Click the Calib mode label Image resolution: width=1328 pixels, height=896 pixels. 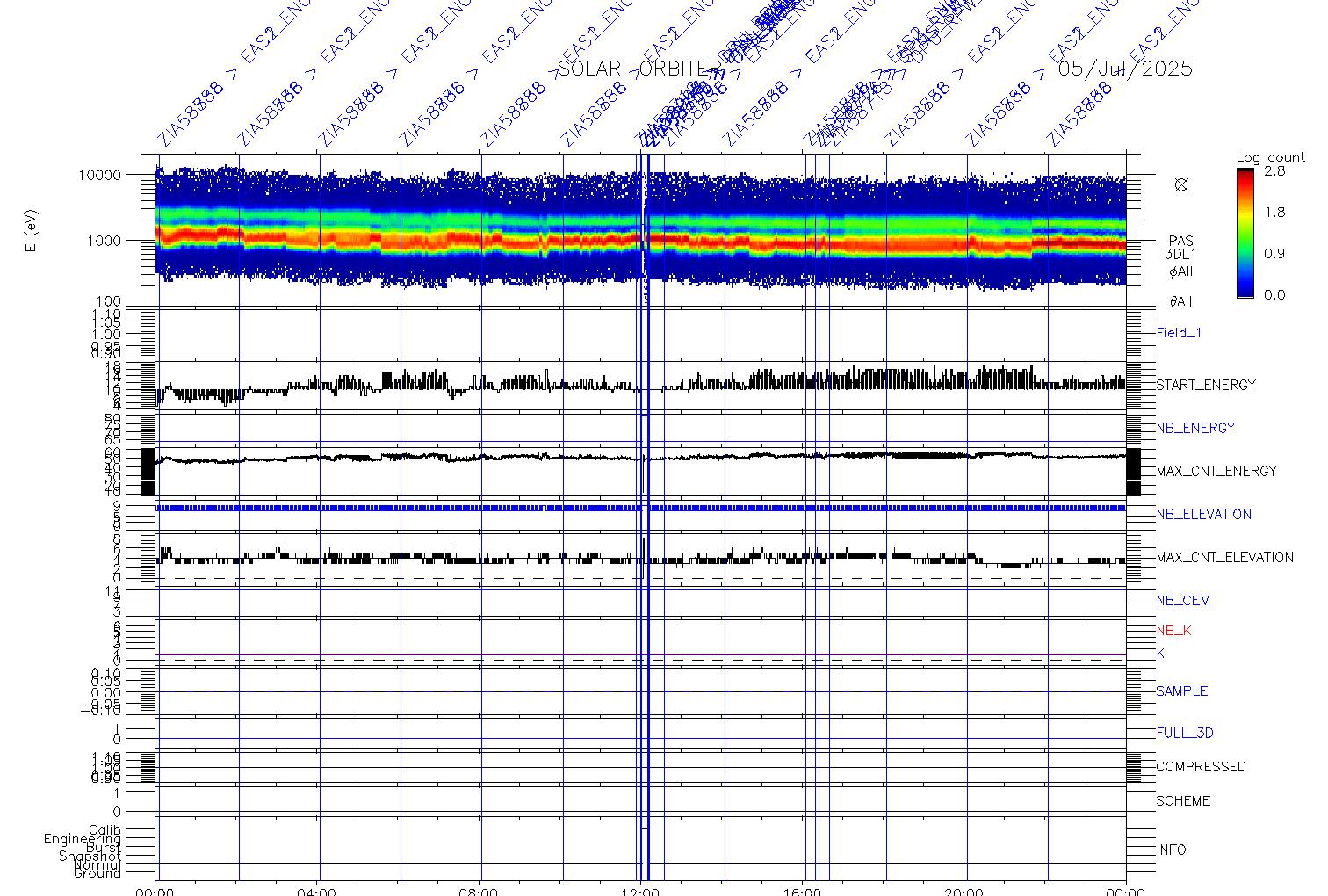[x=105, y=829]
